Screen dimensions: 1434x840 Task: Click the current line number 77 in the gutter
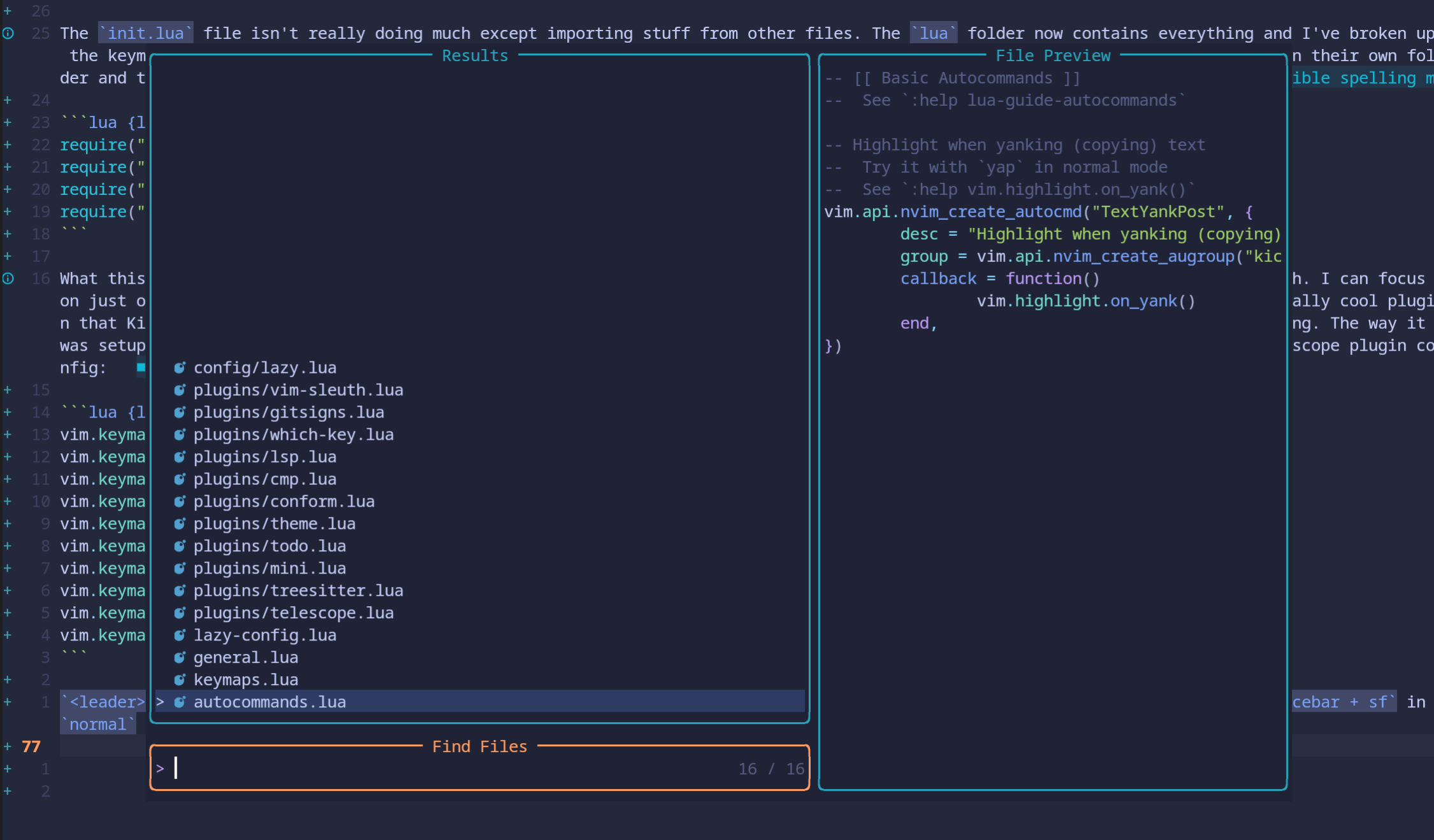(31, 746)
